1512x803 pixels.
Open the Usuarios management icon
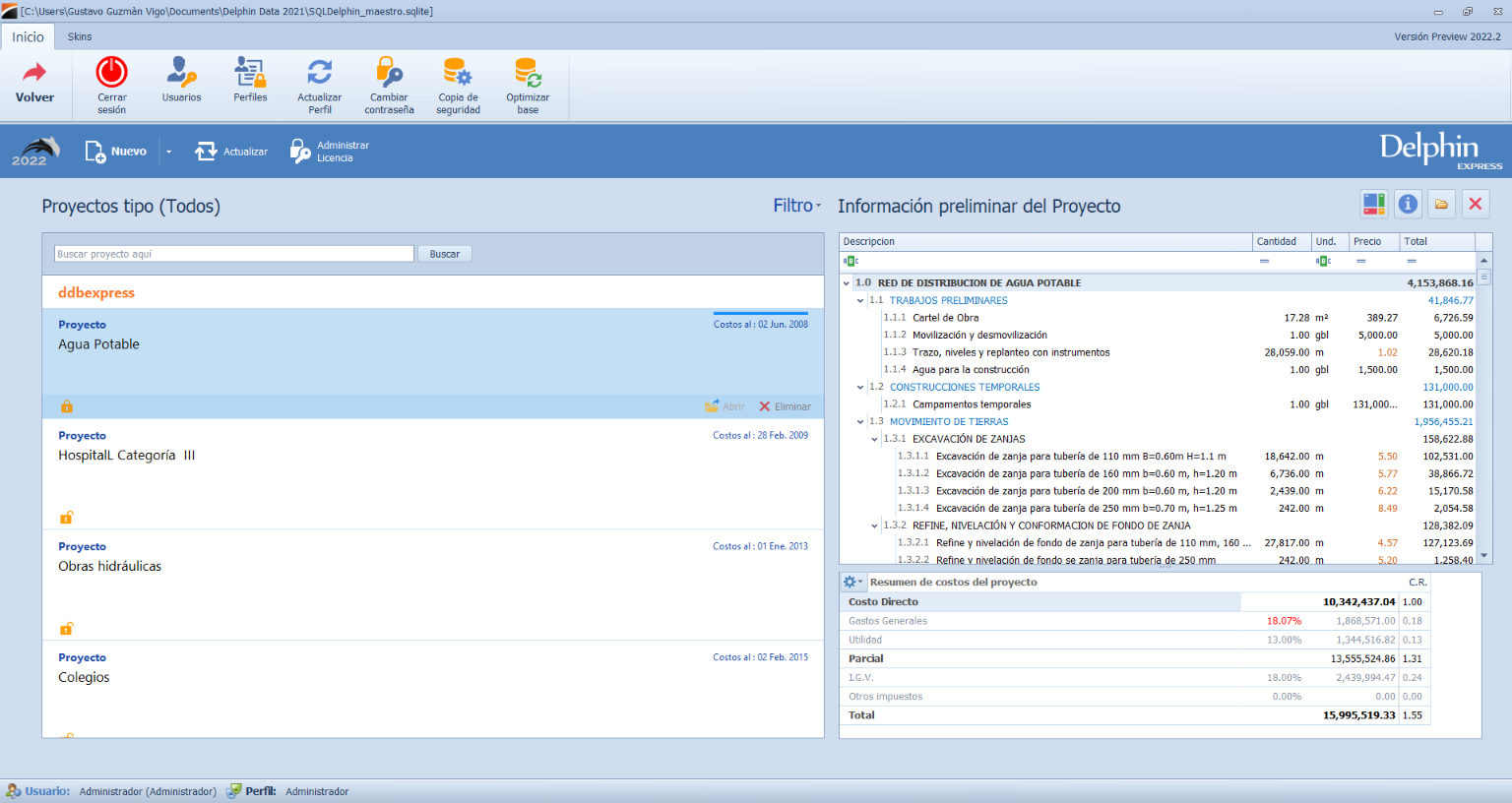pyautogui.click(x=181, y=73)
